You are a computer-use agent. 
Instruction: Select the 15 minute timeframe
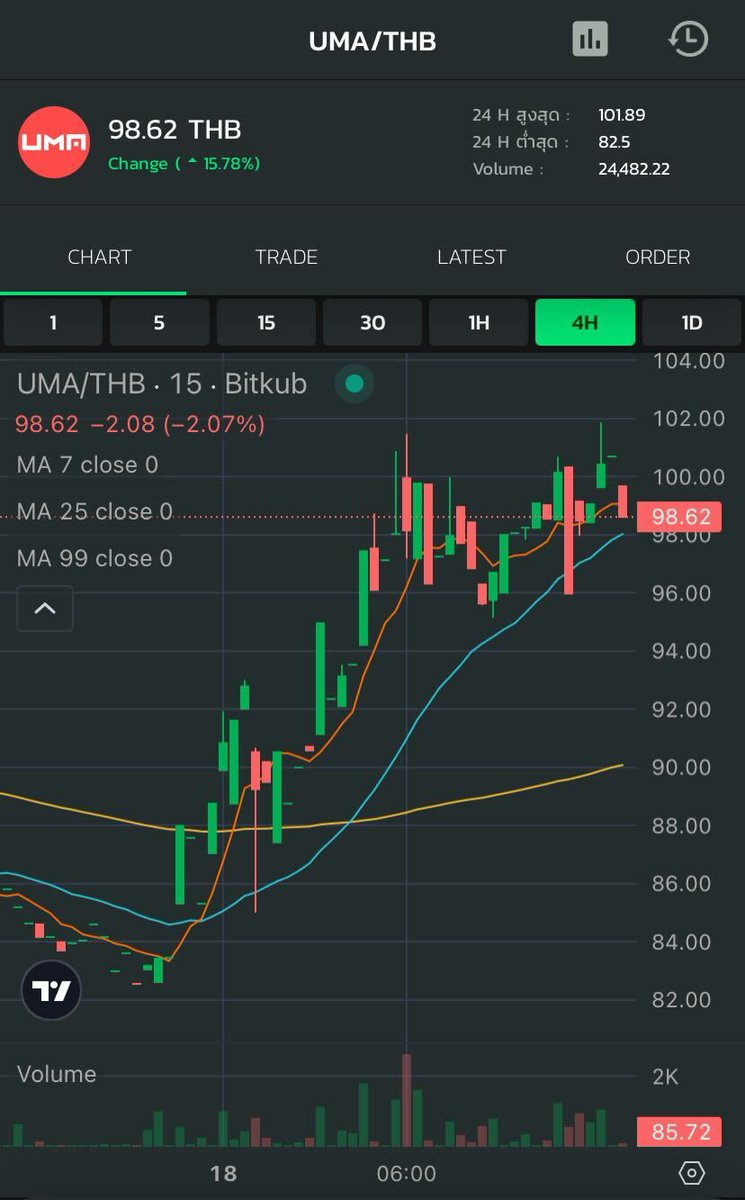[x=266, y=322]
